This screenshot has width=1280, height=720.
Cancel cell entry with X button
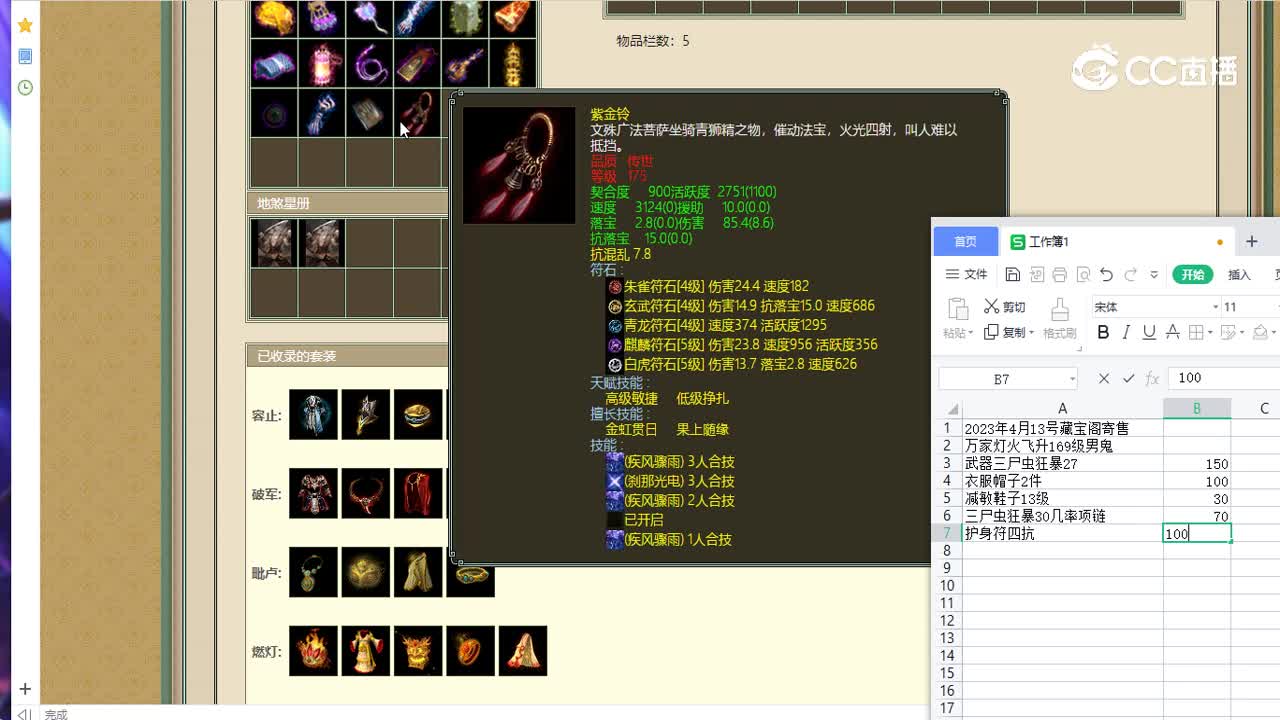point(1104,378)
